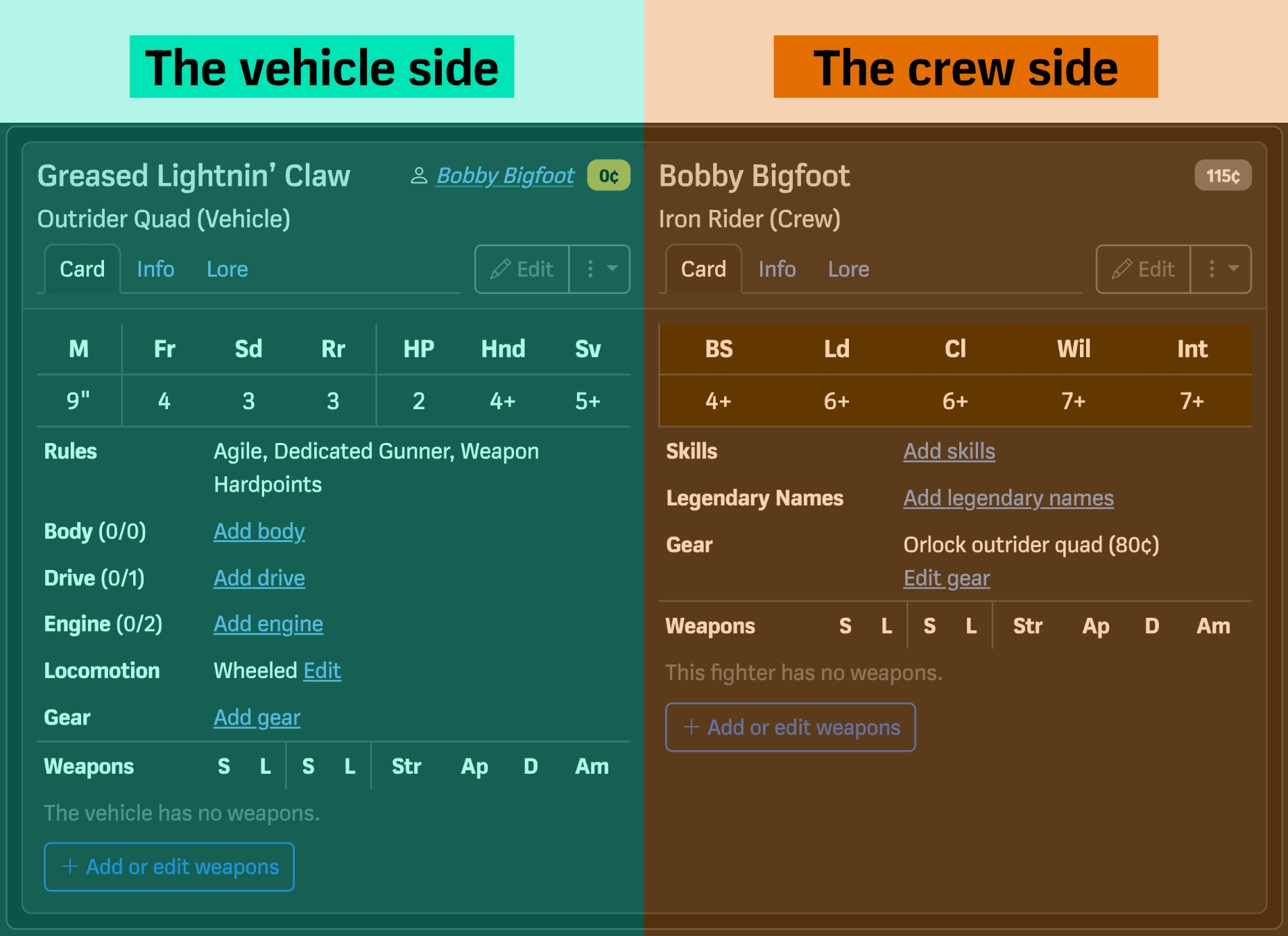
Task: Switch to the crew Info tab
Action: 777,269
